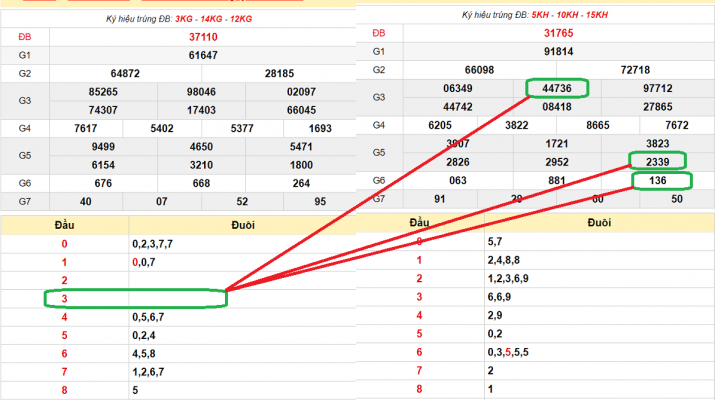715x400 pixels.
Task: Click G2 number 64872
Action: (125, 73)
